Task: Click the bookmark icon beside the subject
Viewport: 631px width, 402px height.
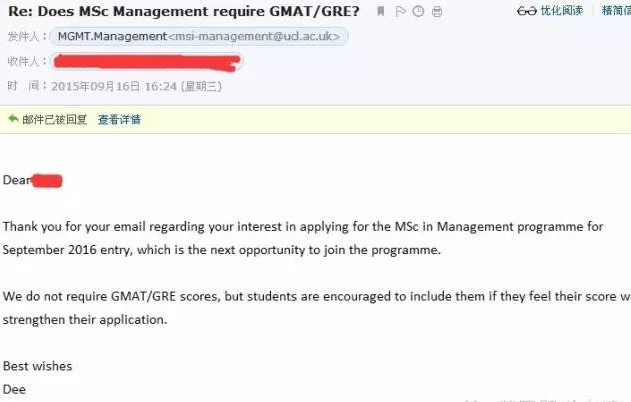Action: [380, 11]
